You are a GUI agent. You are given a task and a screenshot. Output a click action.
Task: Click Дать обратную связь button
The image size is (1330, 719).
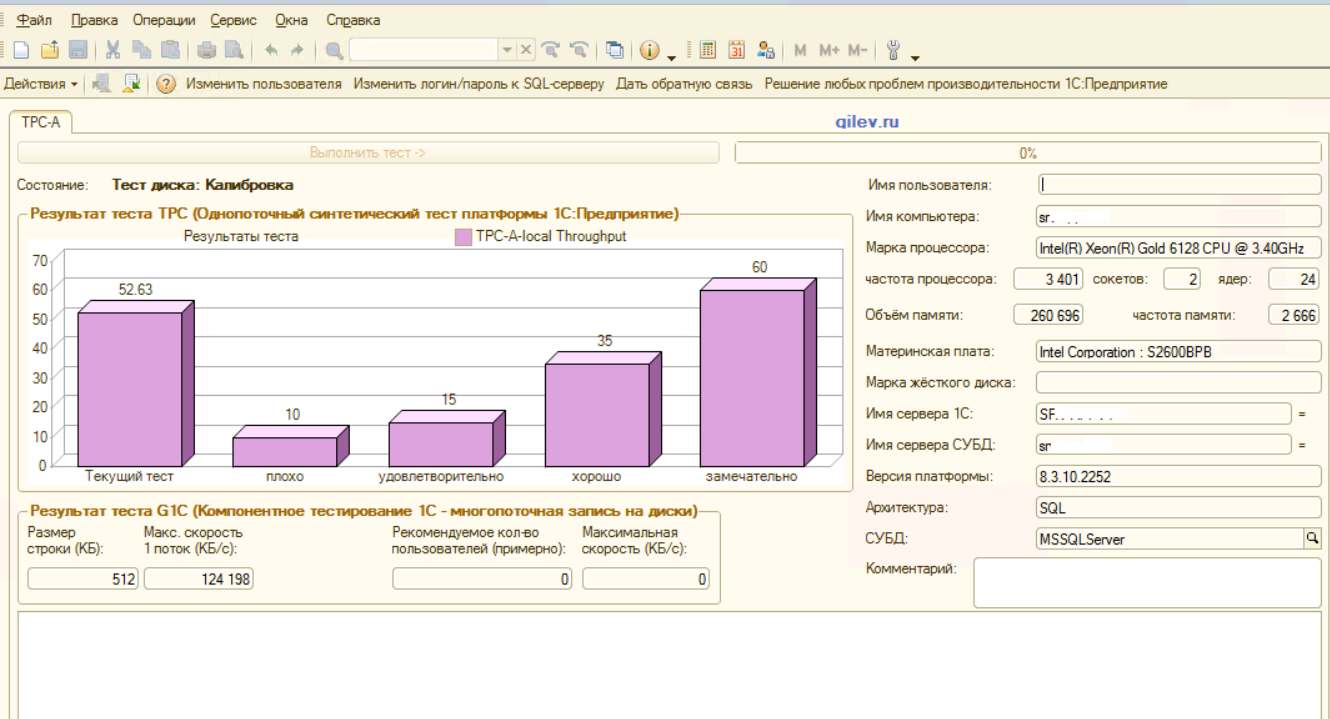(x=683, y=84)
